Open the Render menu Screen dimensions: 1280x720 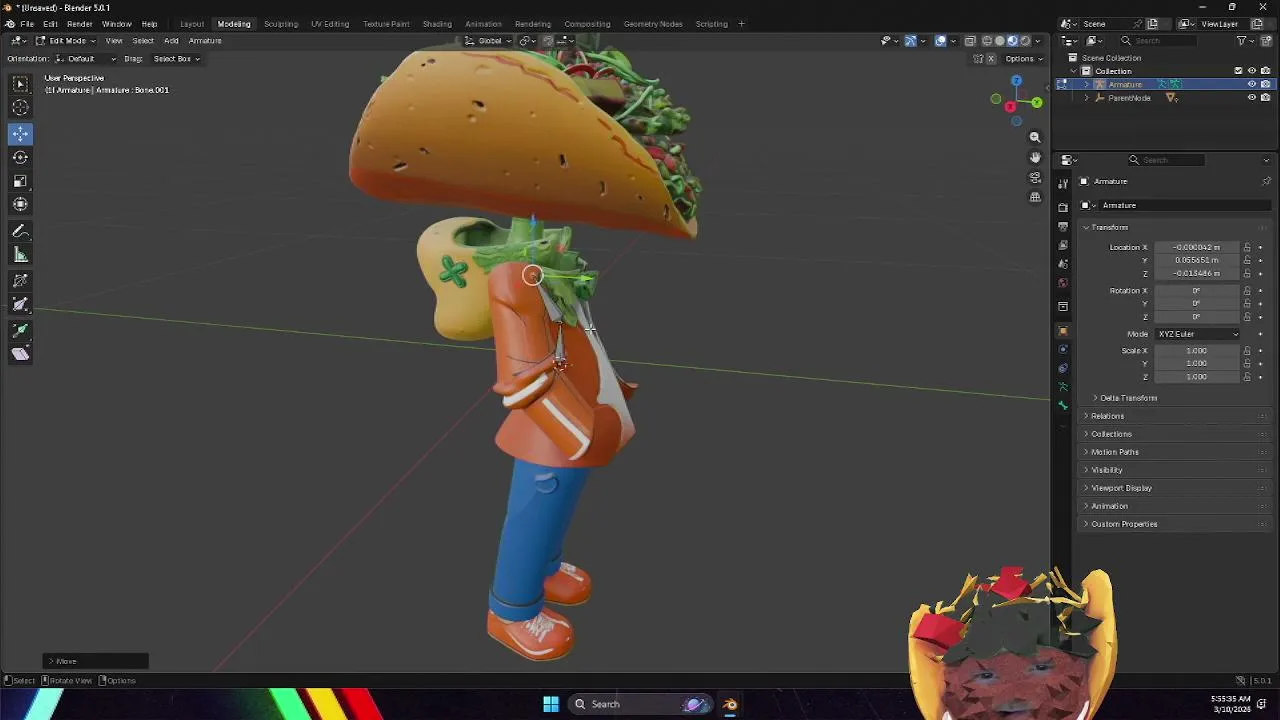(79, 24)
